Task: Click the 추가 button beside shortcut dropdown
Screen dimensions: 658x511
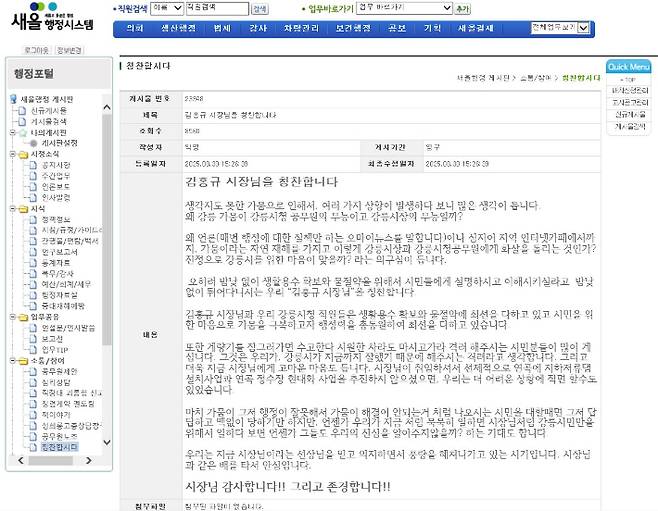Action: click(462, 9)
